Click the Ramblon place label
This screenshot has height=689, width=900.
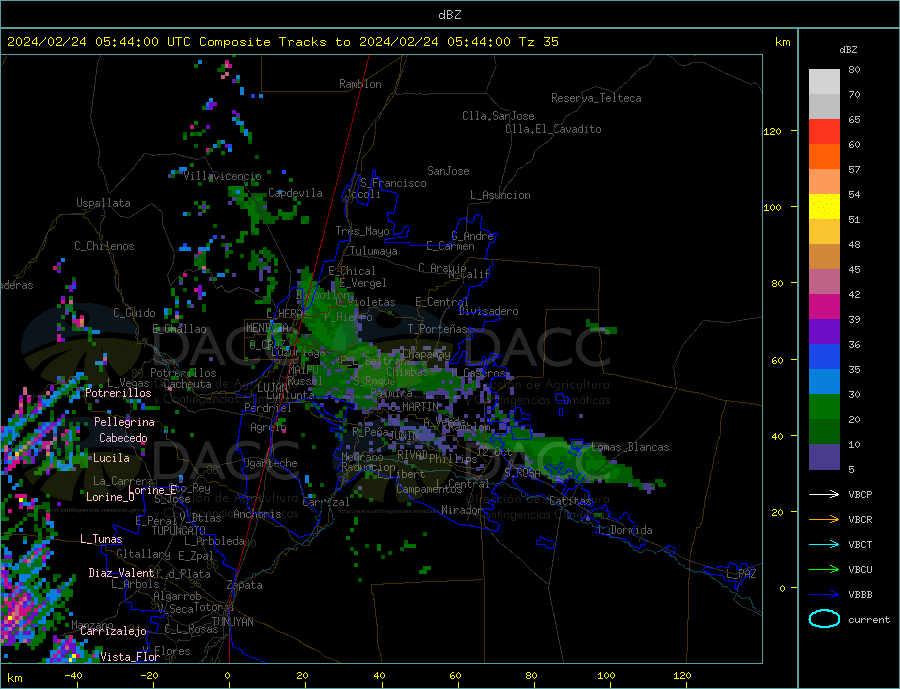pyautogui.click(x=360, y=84)
